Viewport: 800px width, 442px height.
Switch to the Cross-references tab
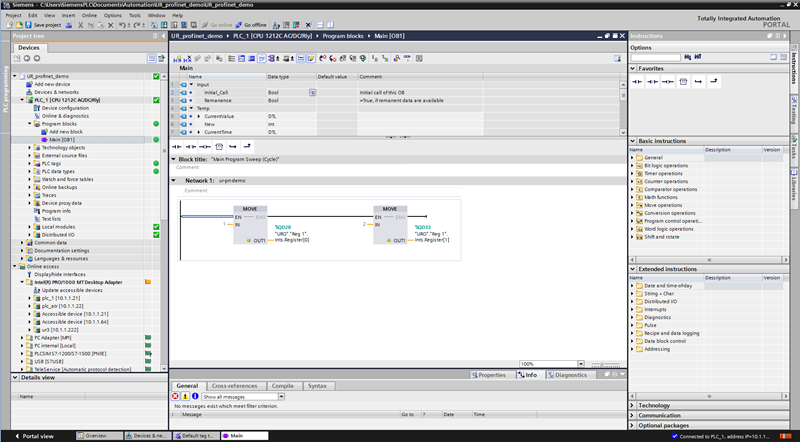click(x=235, y=386)
